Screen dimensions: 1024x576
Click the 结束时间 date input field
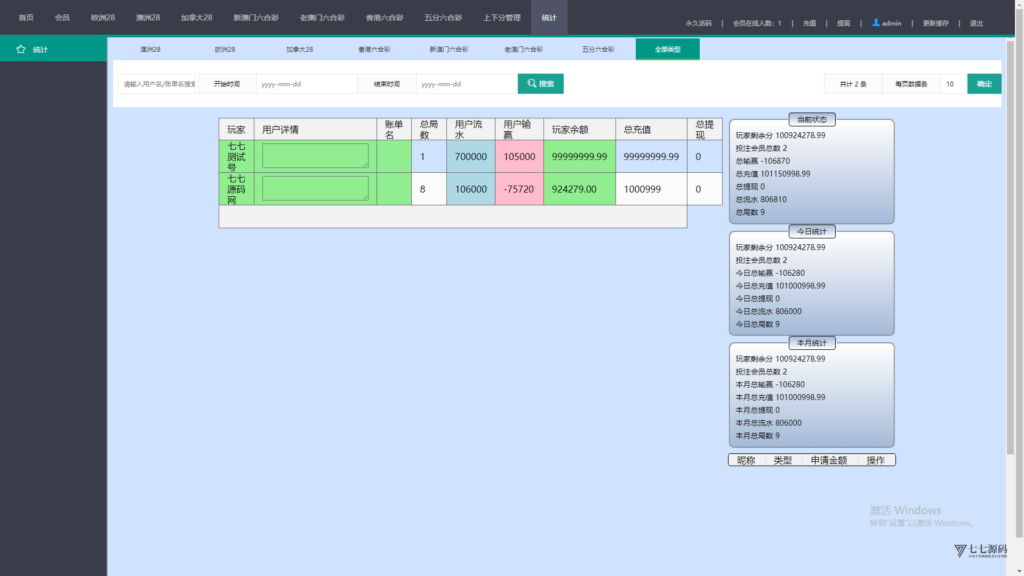(x=466, y=84)
